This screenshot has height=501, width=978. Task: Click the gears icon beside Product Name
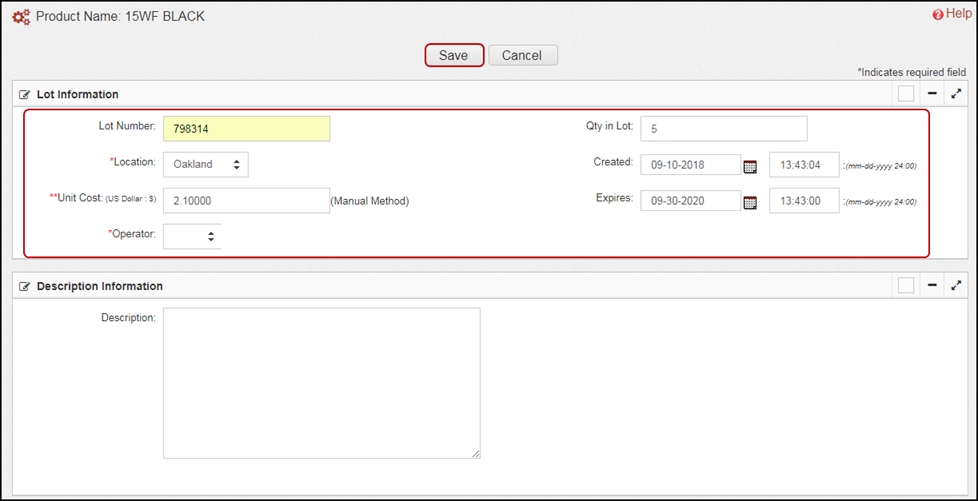click(x=21, y=17)
